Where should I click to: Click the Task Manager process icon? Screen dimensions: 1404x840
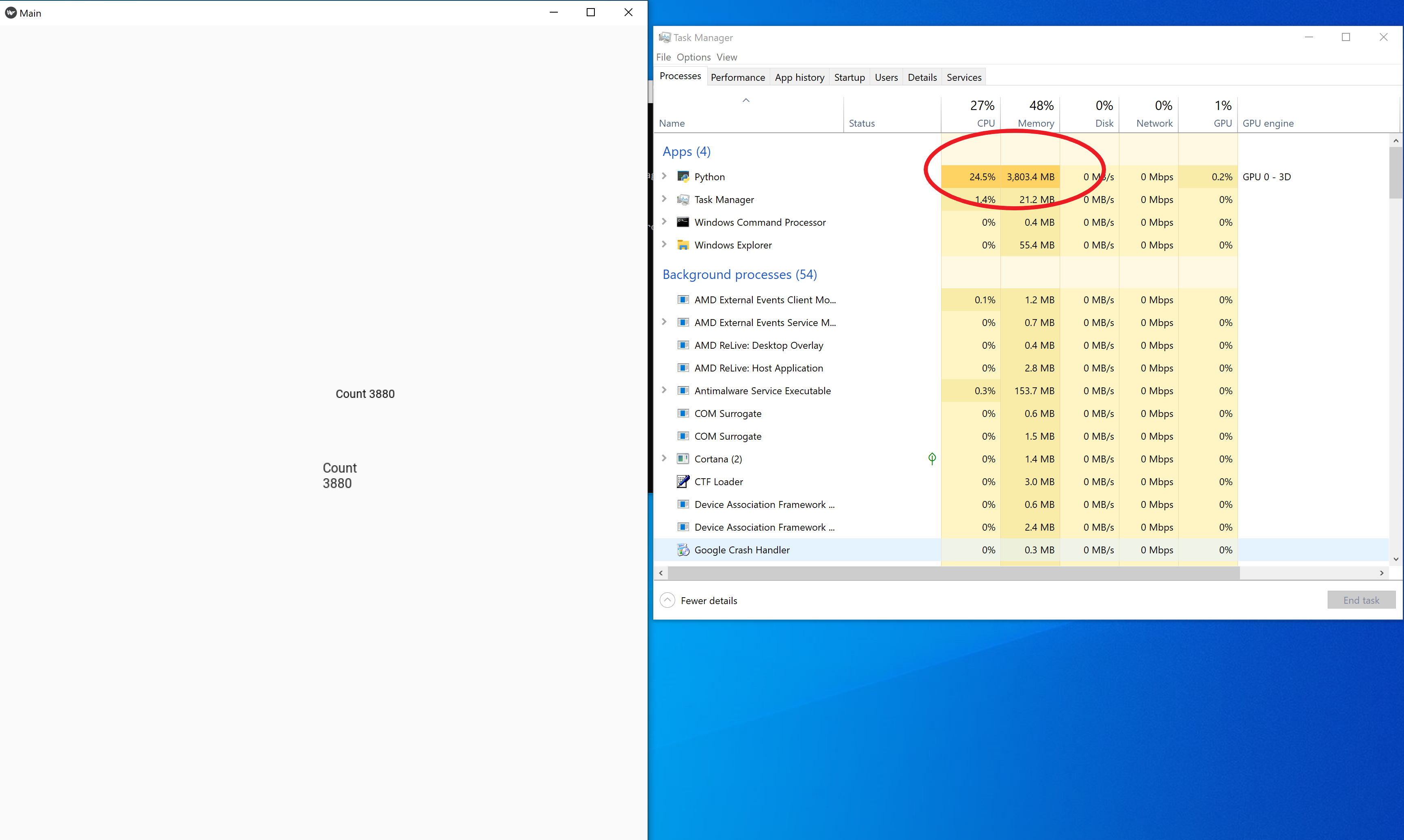683,199
